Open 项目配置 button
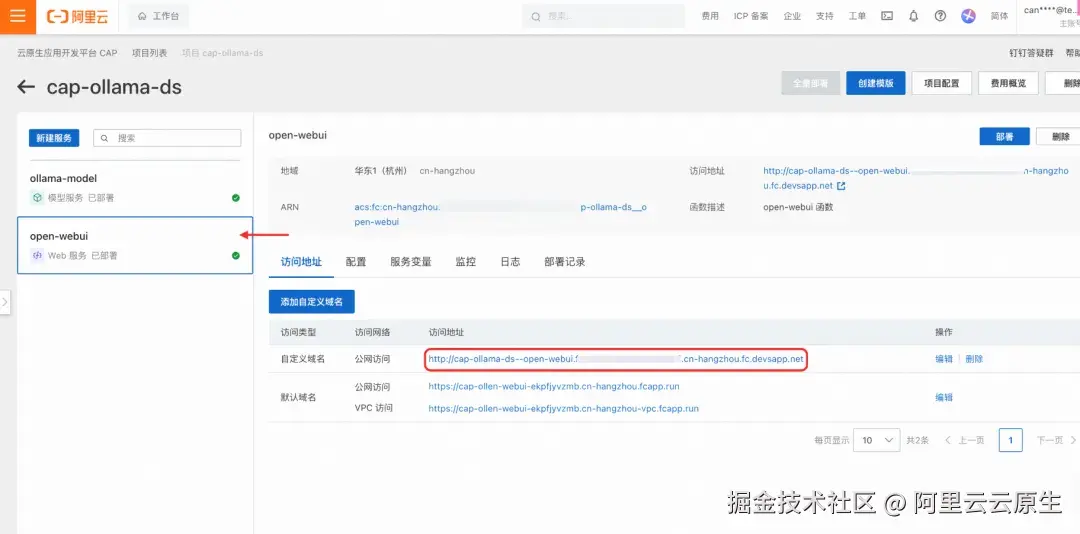This screenshot has width=1080, height=534. (942, 83)
